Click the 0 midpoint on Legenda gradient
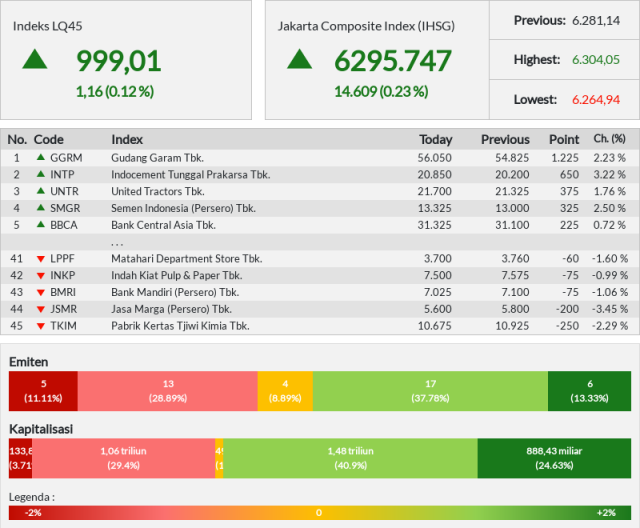This screenshot has height=528, width=640. tap(319, 512)
